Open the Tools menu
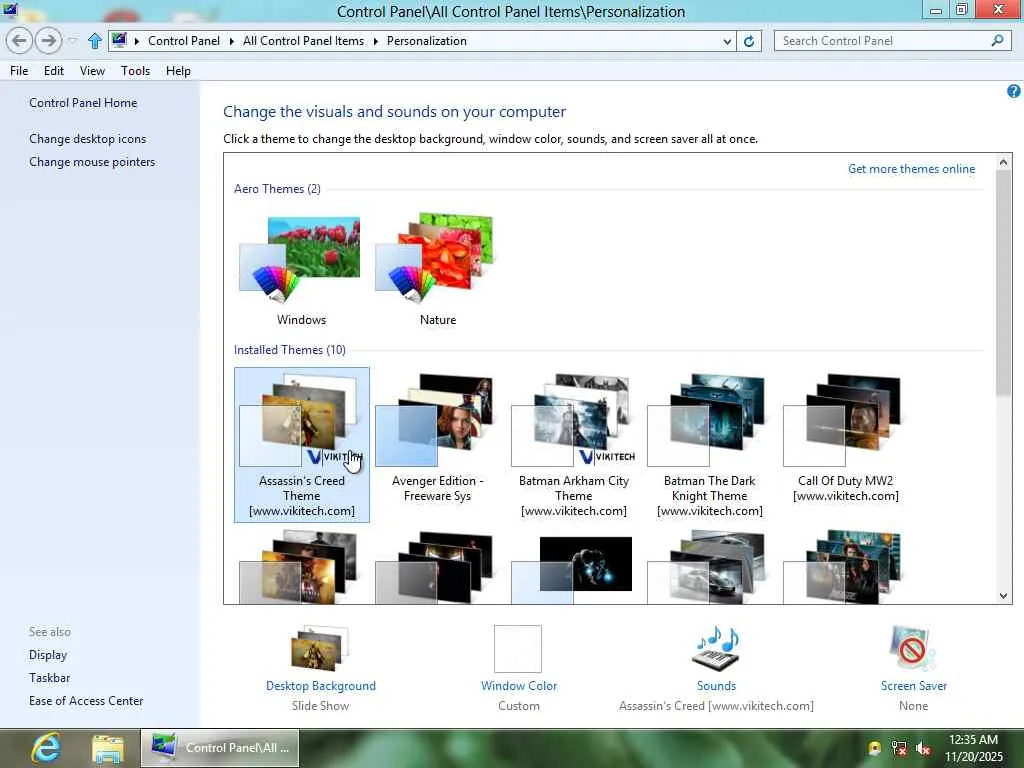1024x768 pixels. click(135, 71)
